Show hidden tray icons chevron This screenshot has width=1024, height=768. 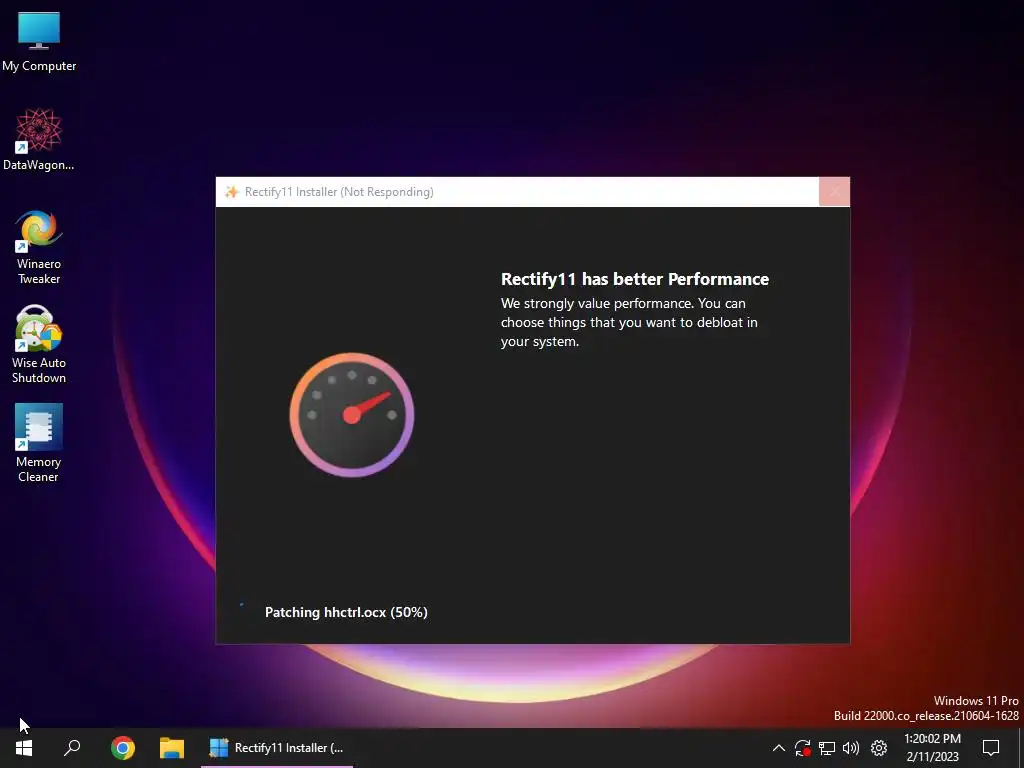pyautogui.click(x=778, y=748)
